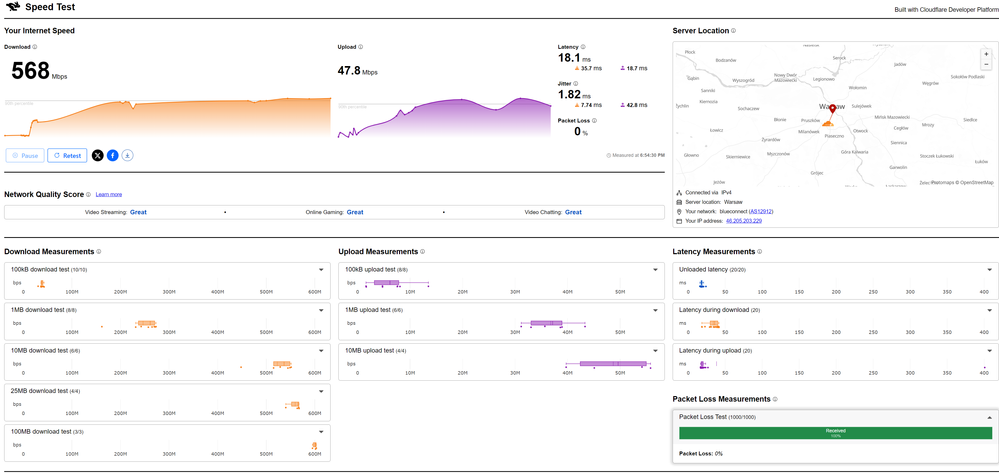The width and height of the screenshot is (999, 474).
Task: Click the Cloudflare Speed Test logo
Action: (11, 8)
